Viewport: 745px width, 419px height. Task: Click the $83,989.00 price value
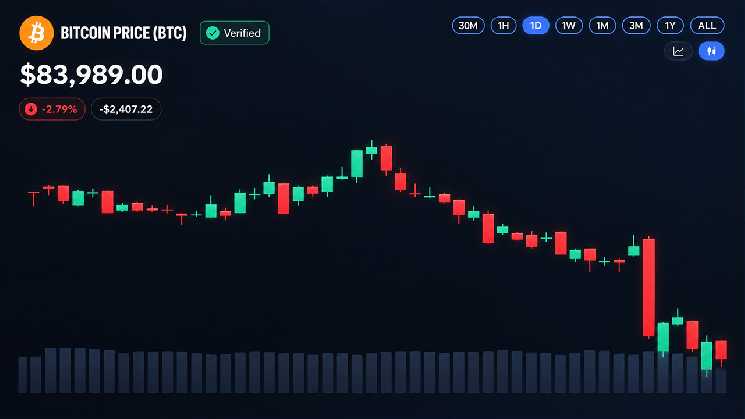(91, 75)
